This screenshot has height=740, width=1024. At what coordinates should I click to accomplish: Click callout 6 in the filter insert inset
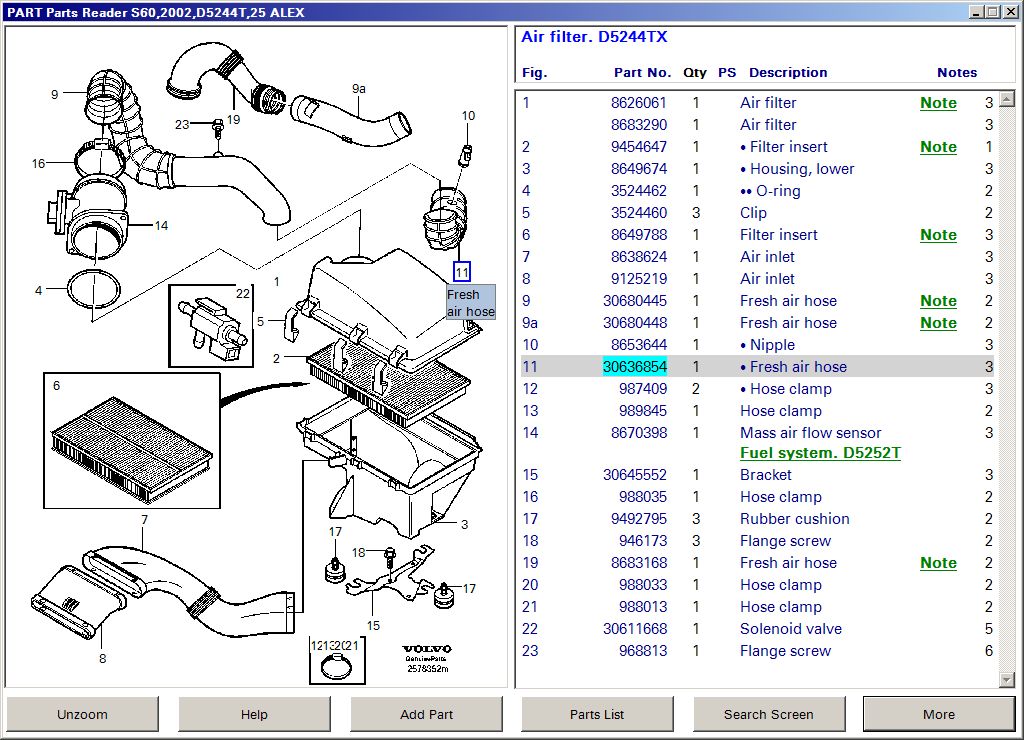click(56, 385)
